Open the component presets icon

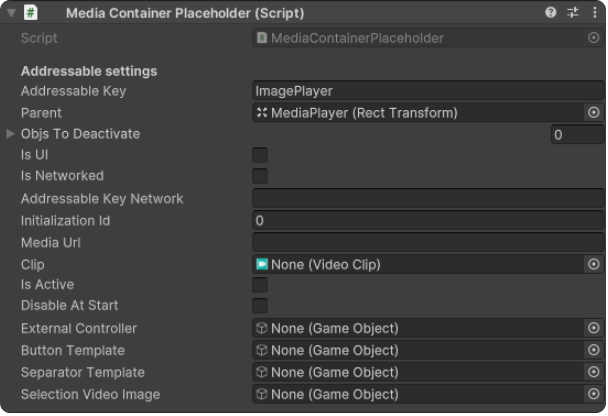573,13
